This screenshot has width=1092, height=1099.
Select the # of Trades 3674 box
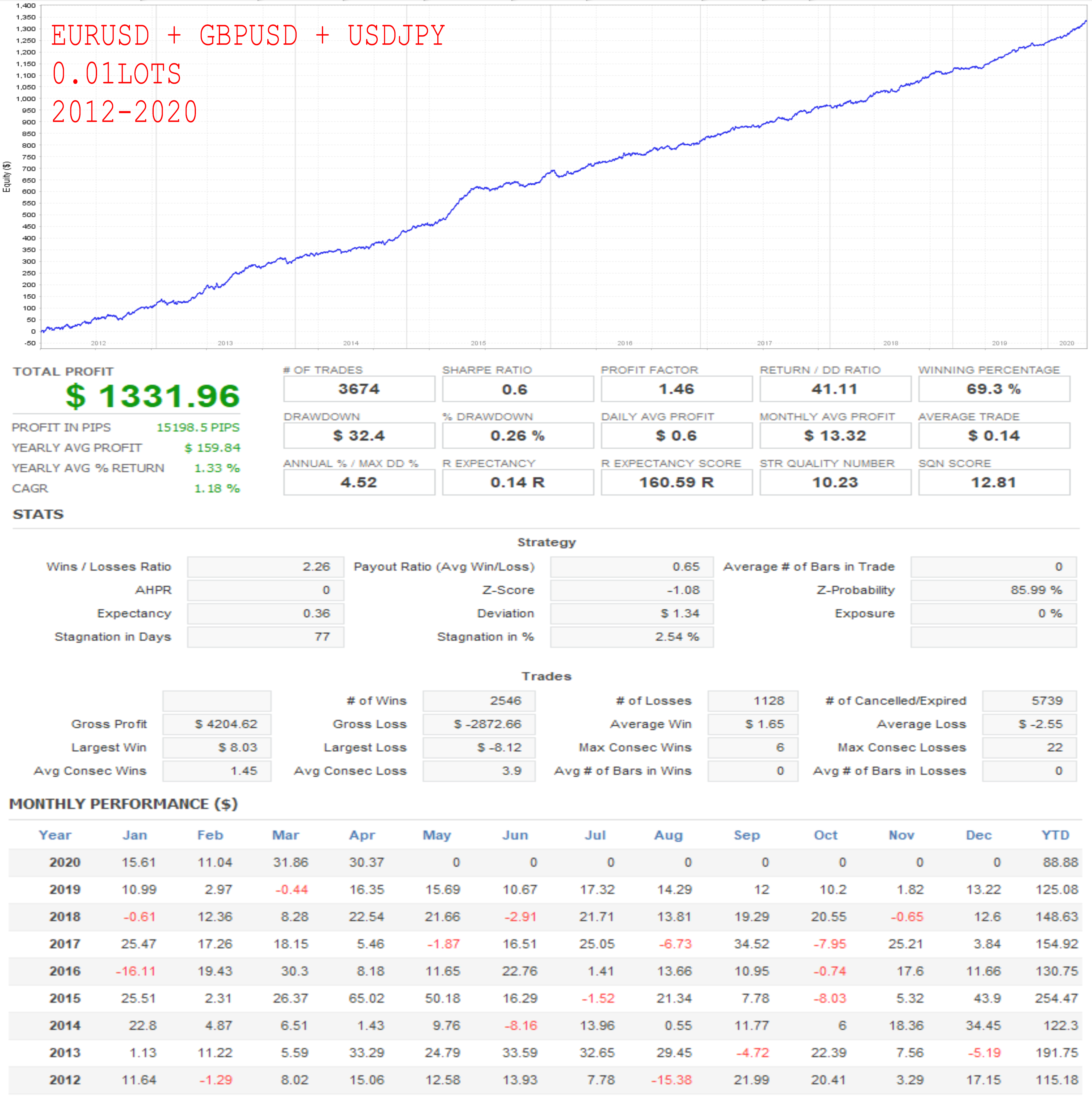coord(359,389)
